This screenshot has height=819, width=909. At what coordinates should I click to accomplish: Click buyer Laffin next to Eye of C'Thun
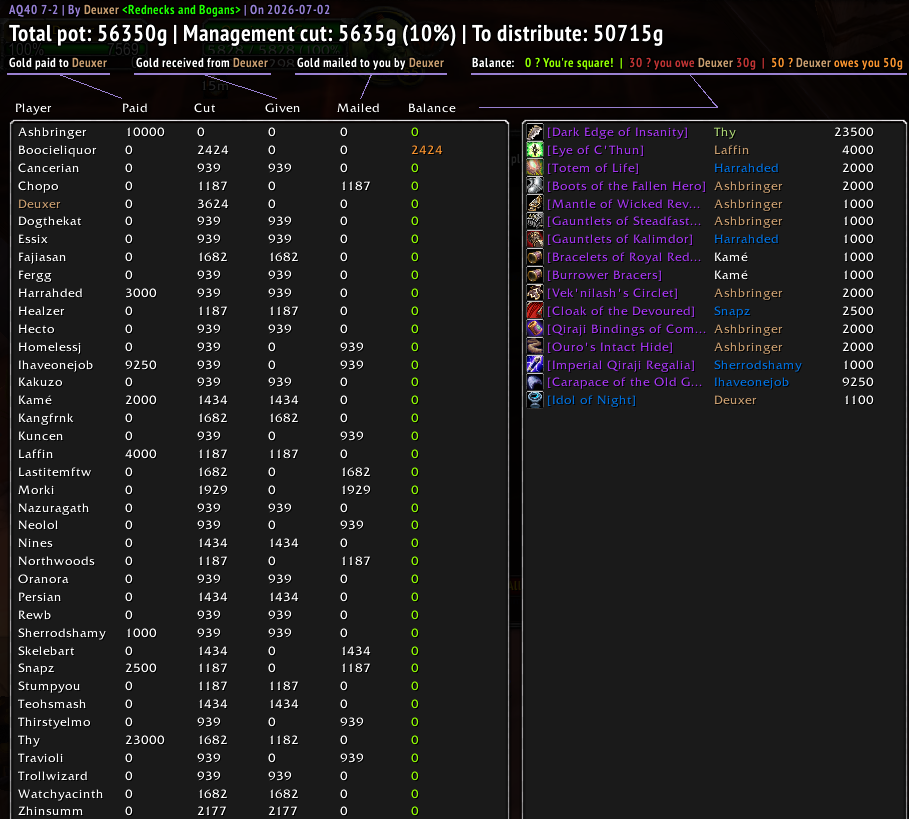click(x=731, y=150)
